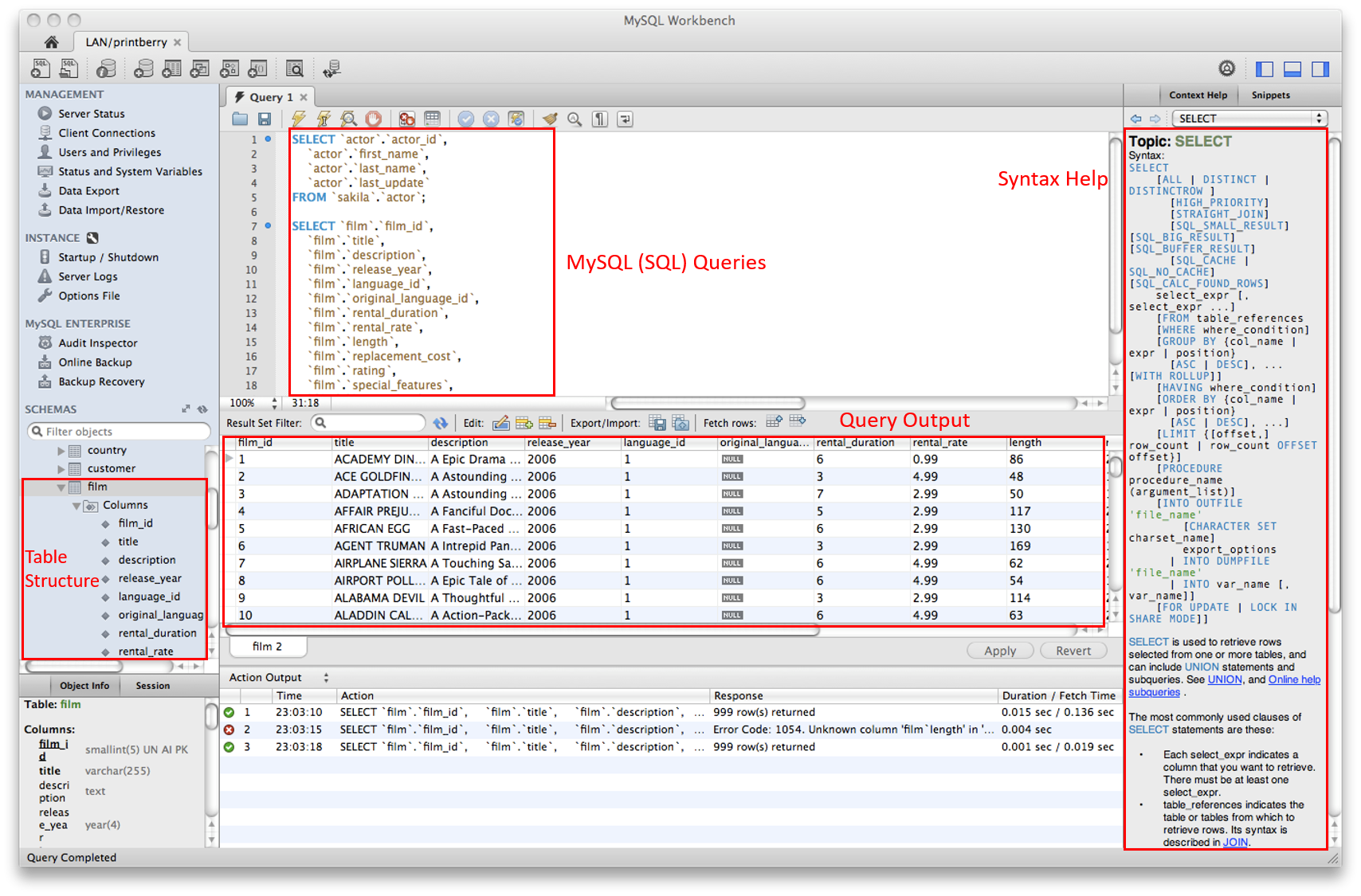Click create new schema icon
This screenshot has height=896, width=1361.
(x=143, y=69)
